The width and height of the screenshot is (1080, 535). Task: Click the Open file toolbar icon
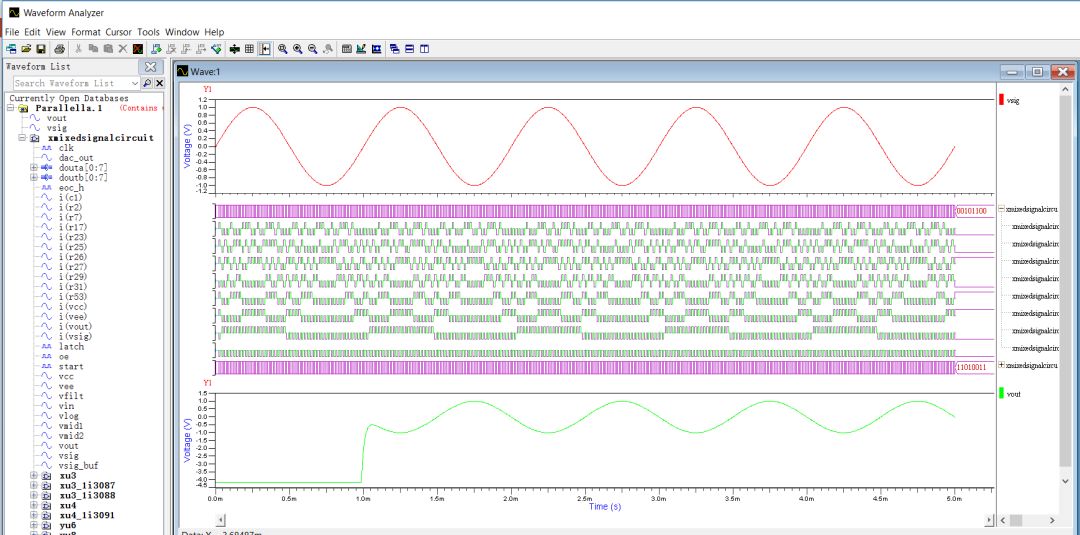(x=25, y=48)
